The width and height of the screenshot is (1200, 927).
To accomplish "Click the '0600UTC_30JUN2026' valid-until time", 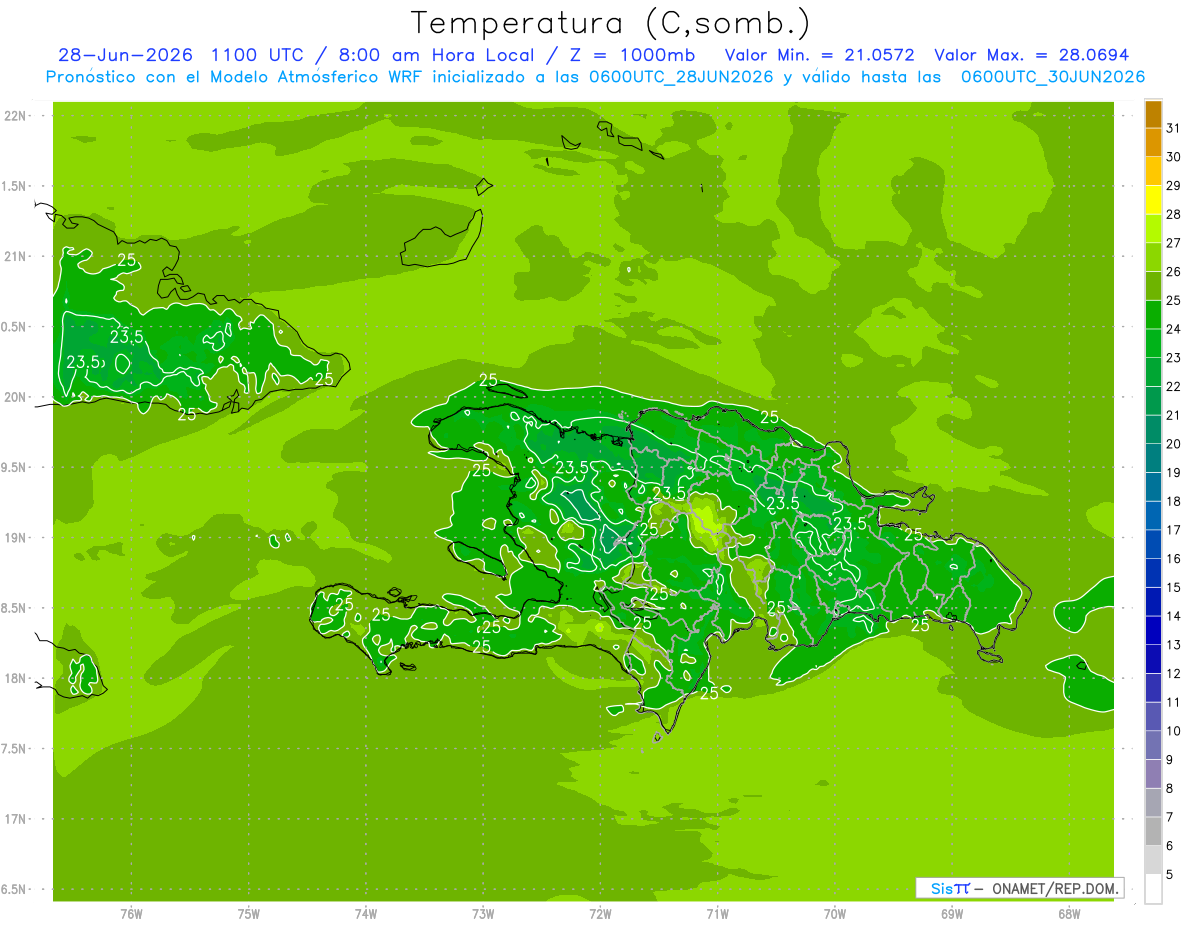I will click(x=1053, y=77).
